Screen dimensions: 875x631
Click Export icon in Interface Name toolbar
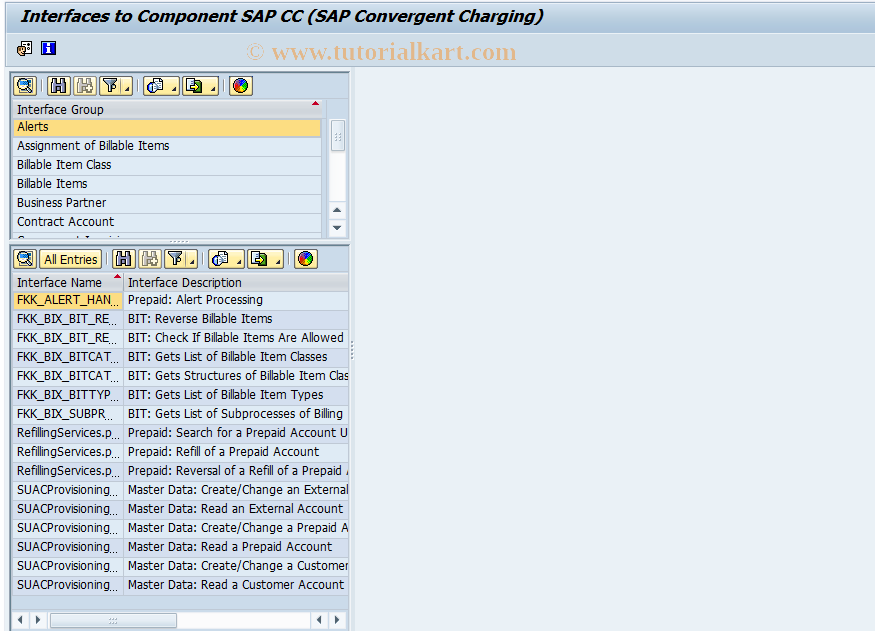click(x=259, y=259)
